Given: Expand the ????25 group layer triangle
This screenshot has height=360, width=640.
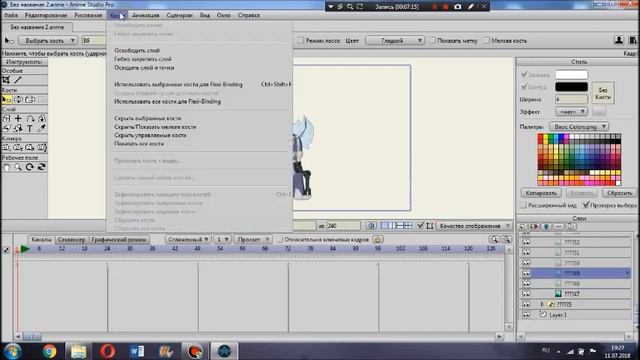Looking at the screenshot, I should [x=542, y=304].
